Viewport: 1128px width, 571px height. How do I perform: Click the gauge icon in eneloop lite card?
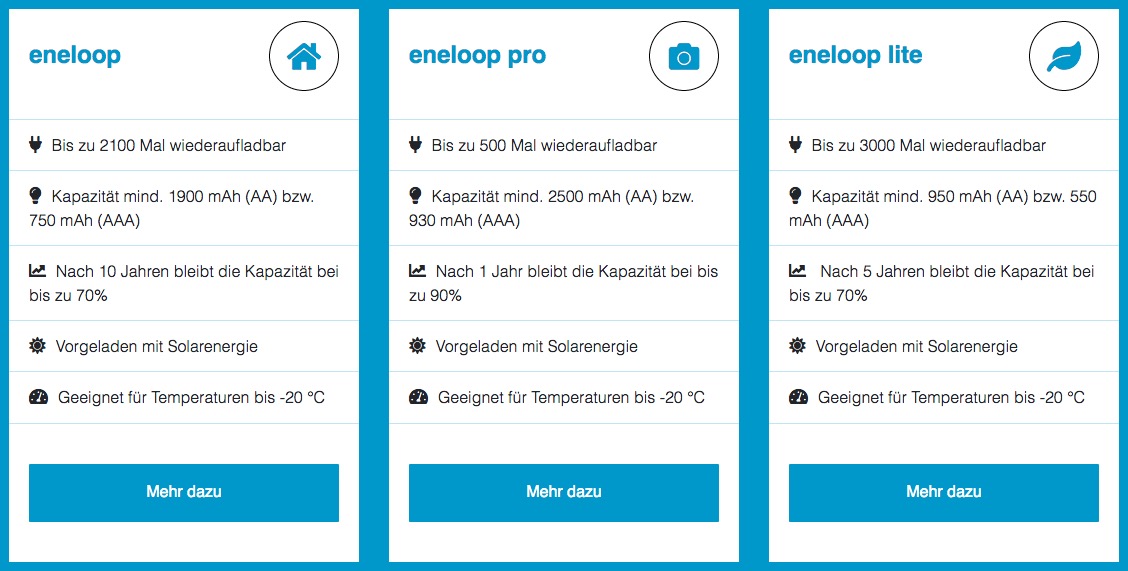point(798,397)
